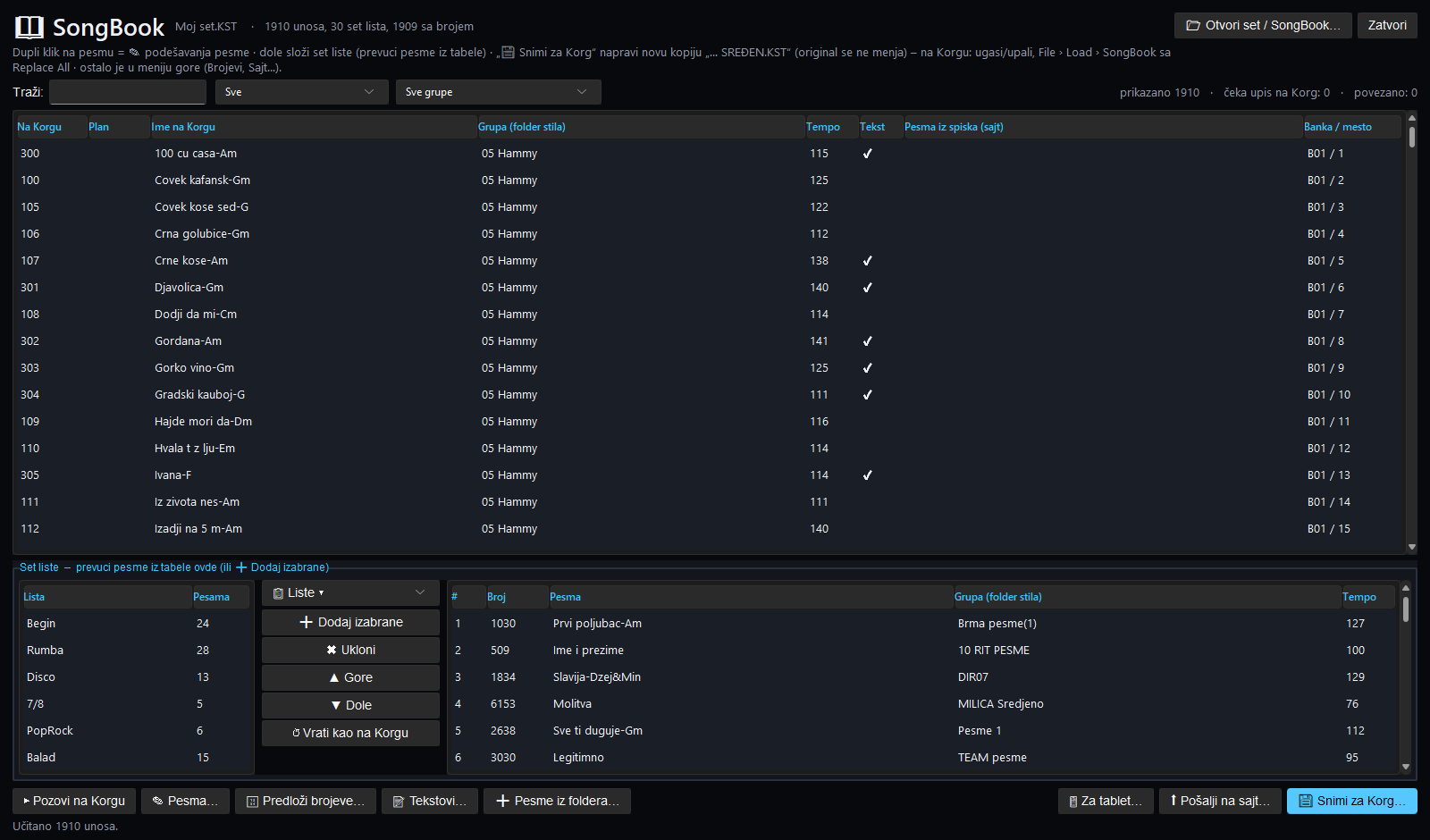Select the Disco set list
The width and height of the screenshot is (1430, 840).
click(x=135, y=677)
